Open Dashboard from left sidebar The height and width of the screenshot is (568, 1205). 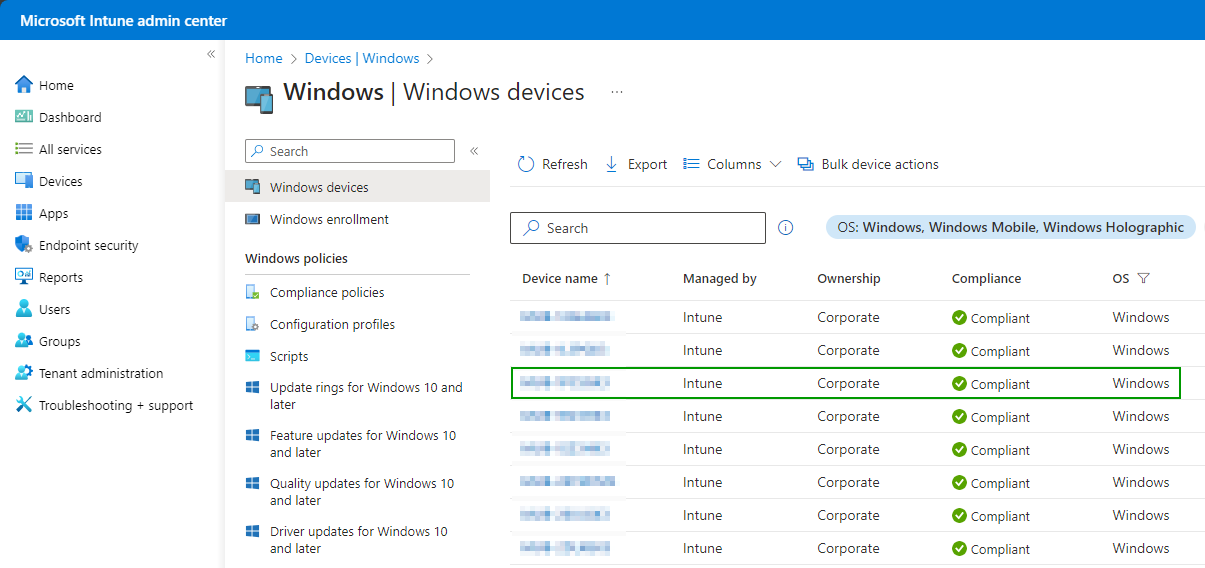click(58, 117)
